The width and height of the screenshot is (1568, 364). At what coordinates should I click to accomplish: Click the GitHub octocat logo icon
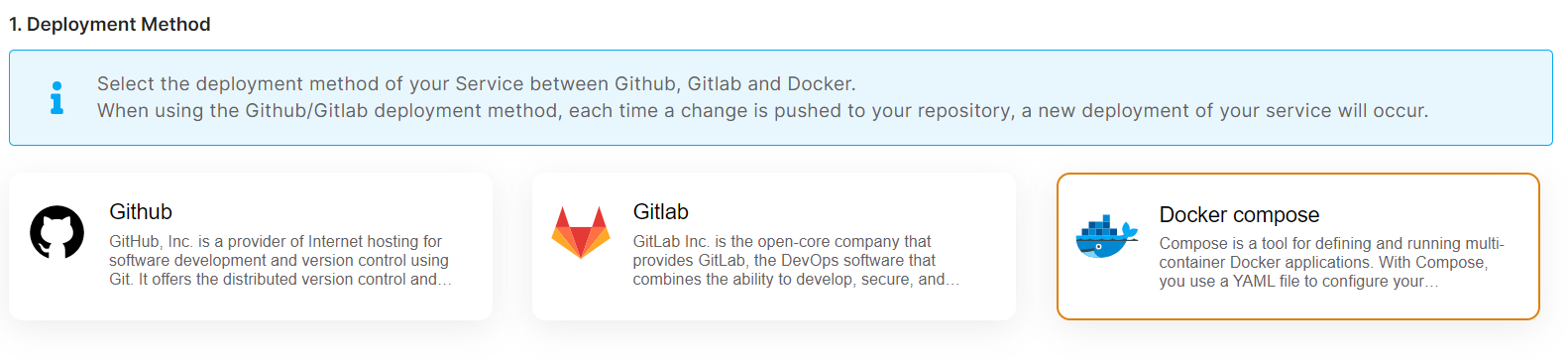pos(57,232)
